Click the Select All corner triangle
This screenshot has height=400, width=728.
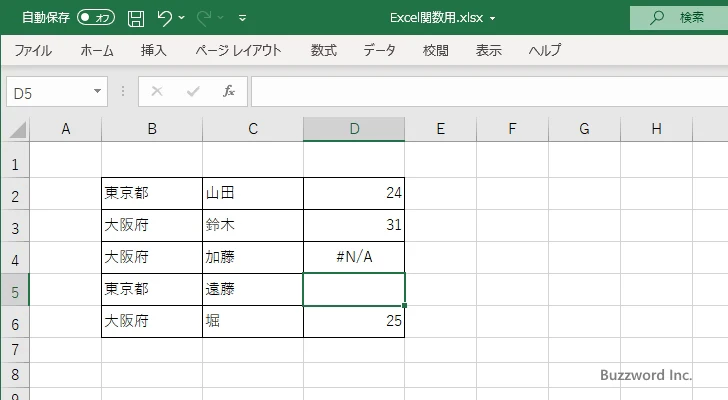tap(18, 129)
